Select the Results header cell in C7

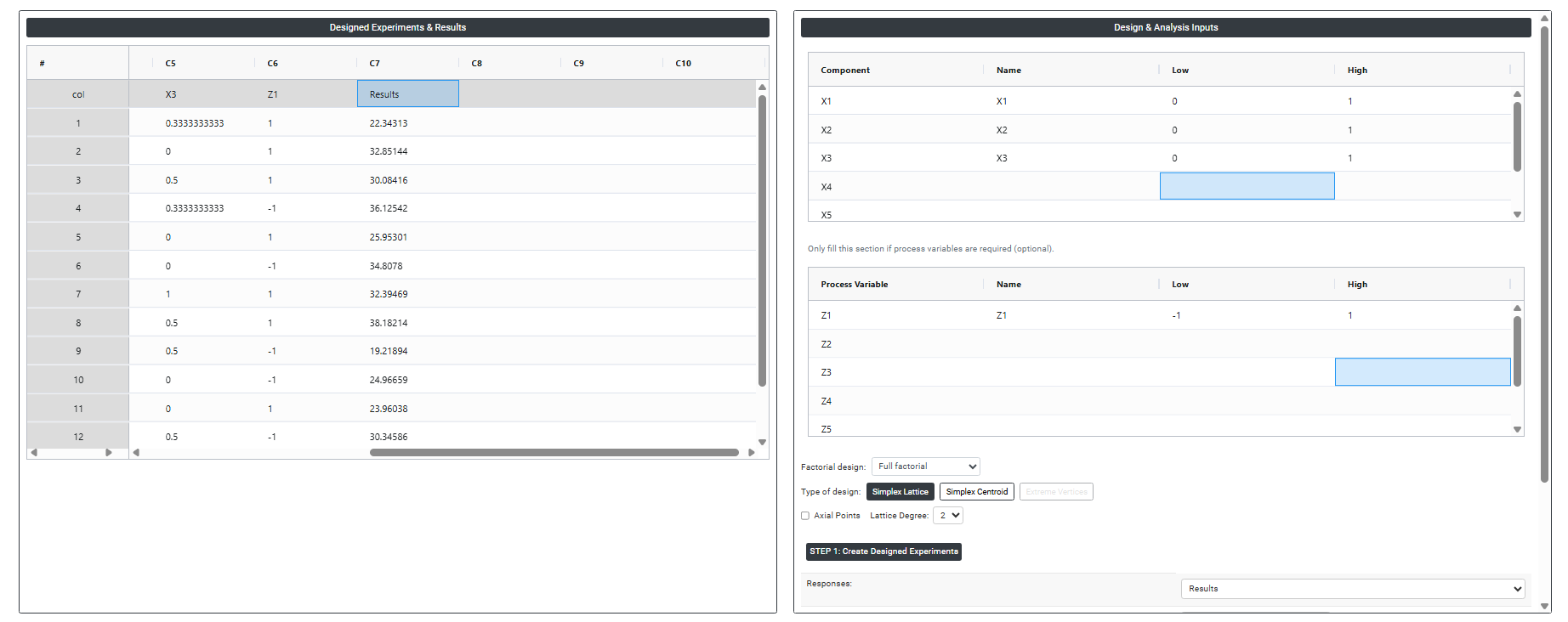[x=407, y=94]
